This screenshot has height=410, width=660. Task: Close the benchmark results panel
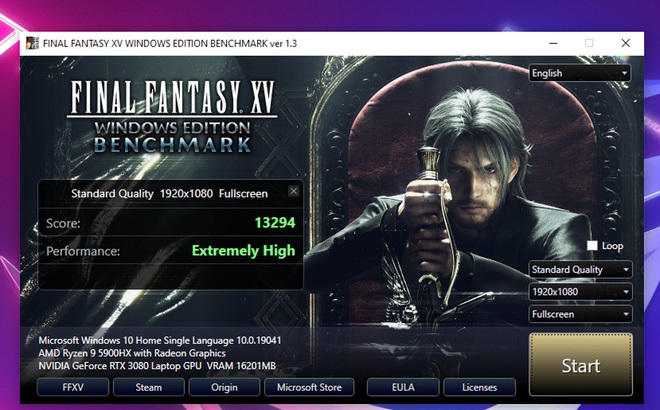[293, 191]
